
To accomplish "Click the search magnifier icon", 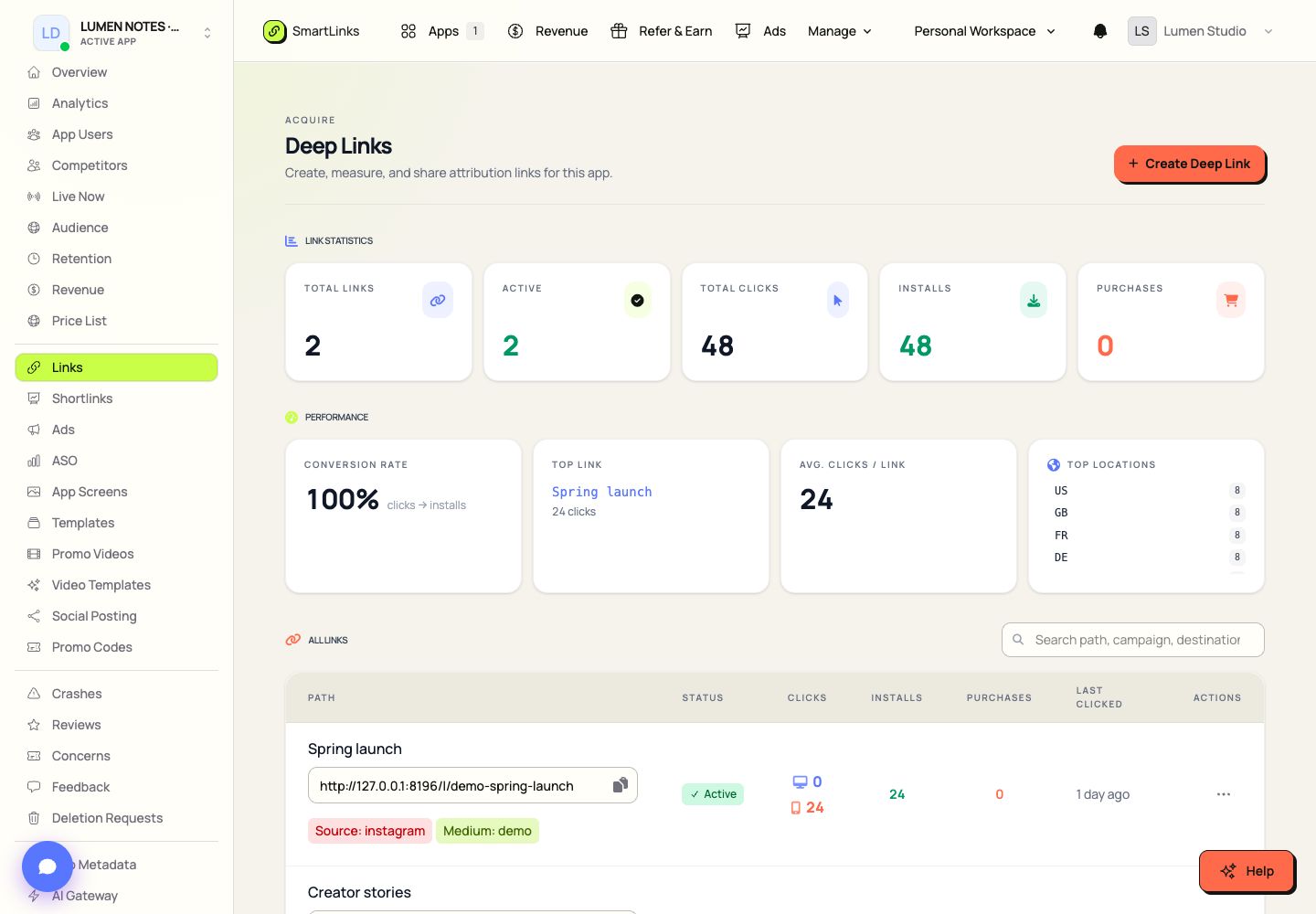I will coord(1018,640).
